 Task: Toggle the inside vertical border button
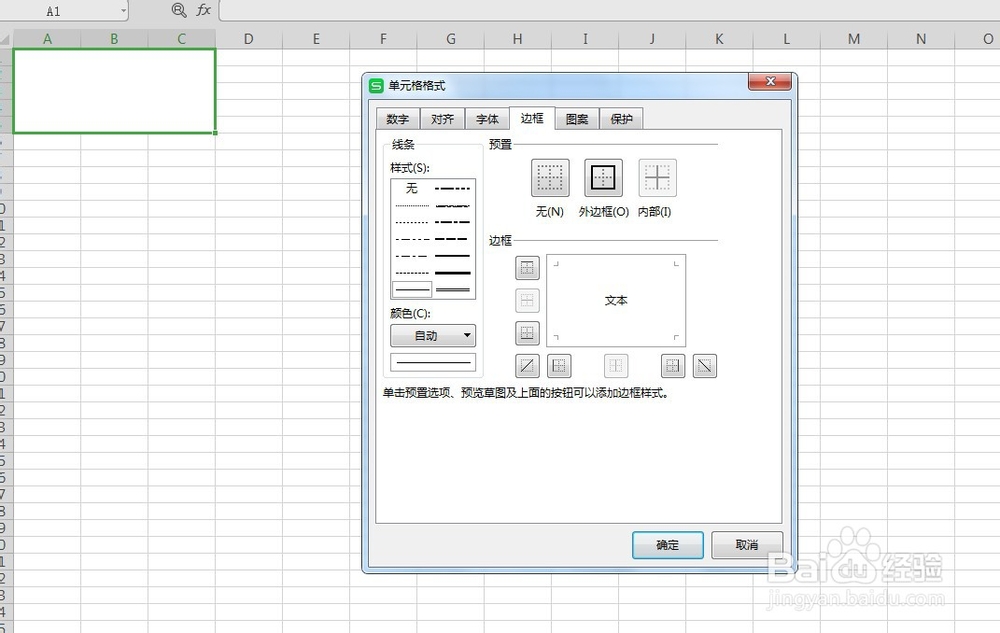pyautogui.click(x=616, y=366)
